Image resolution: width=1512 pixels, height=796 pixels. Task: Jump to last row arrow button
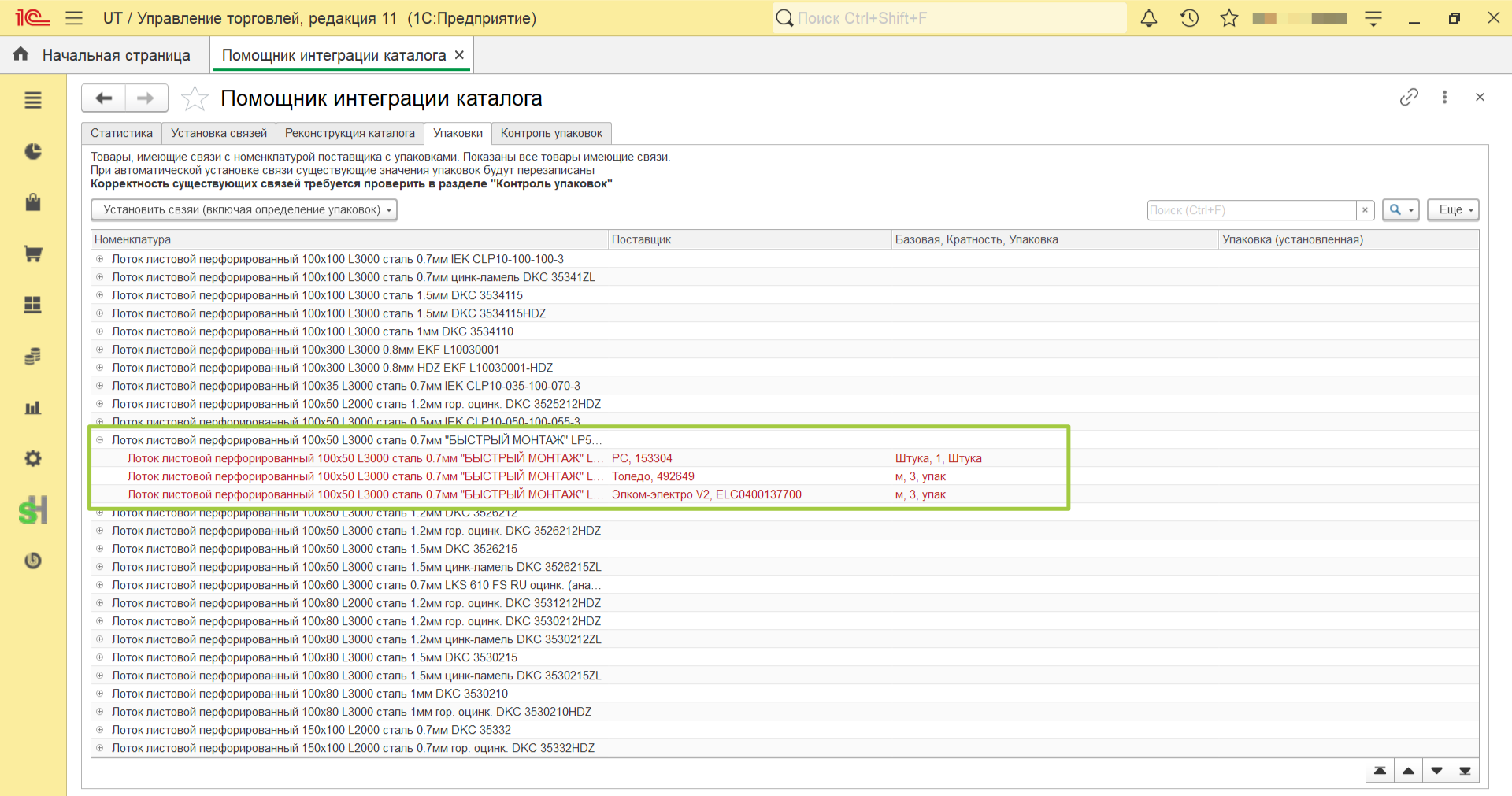1465,771
